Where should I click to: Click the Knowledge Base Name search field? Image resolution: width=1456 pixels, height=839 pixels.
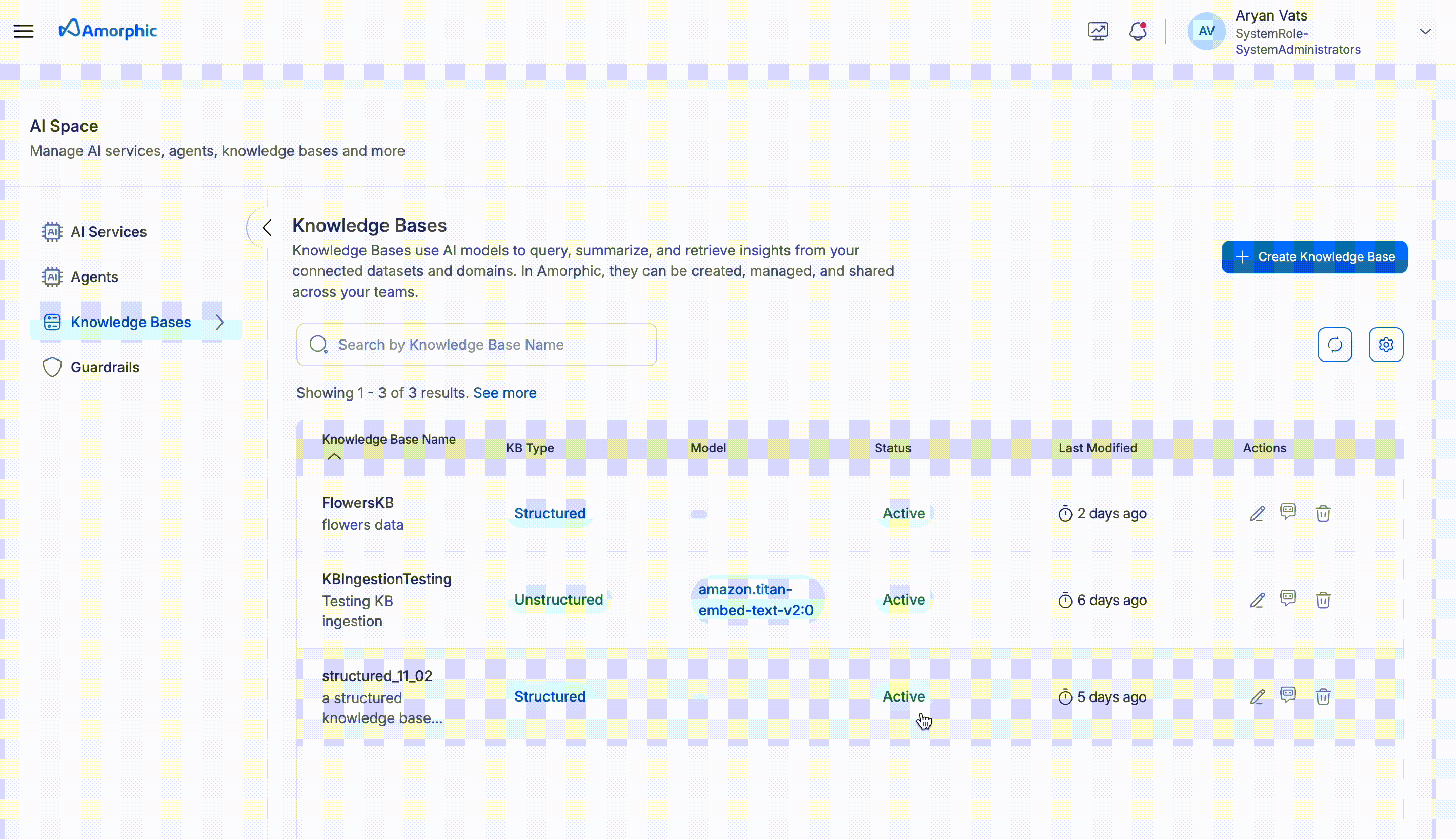(476, 344)
